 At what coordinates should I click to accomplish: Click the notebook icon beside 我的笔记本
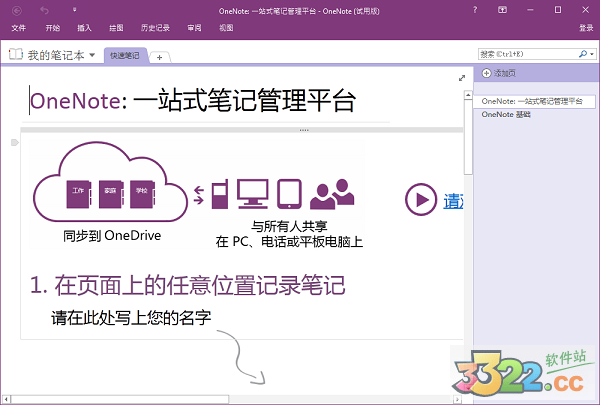[14, 54]
